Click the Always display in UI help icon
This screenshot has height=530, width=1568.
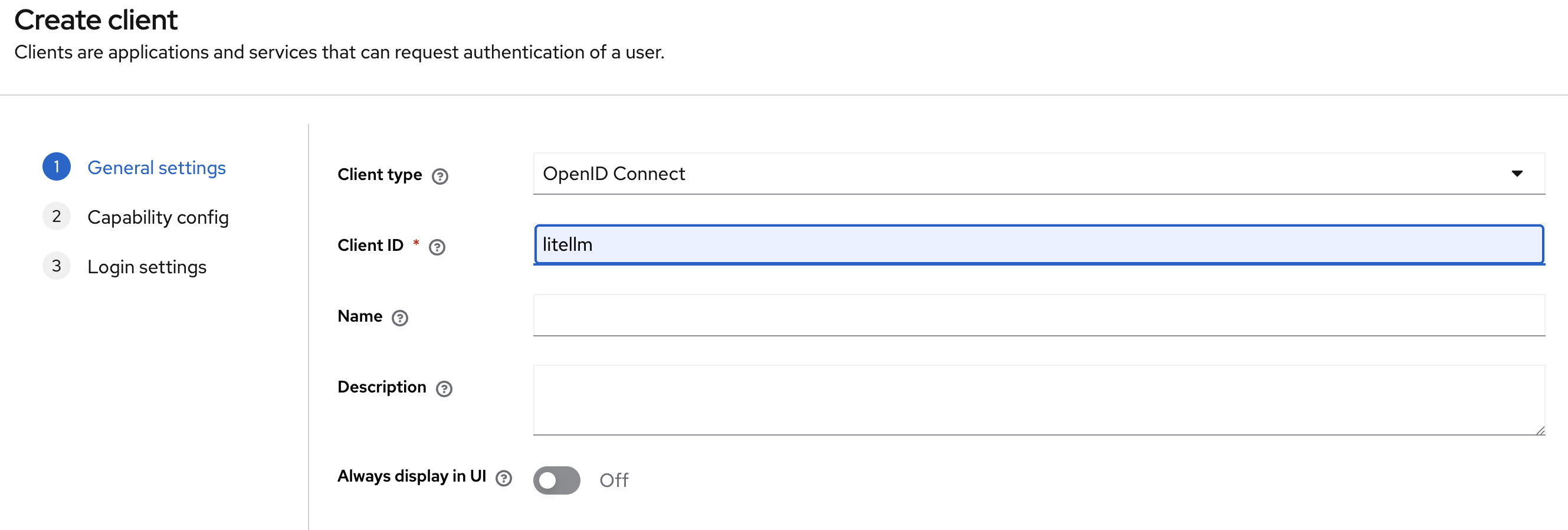point(504,478)
